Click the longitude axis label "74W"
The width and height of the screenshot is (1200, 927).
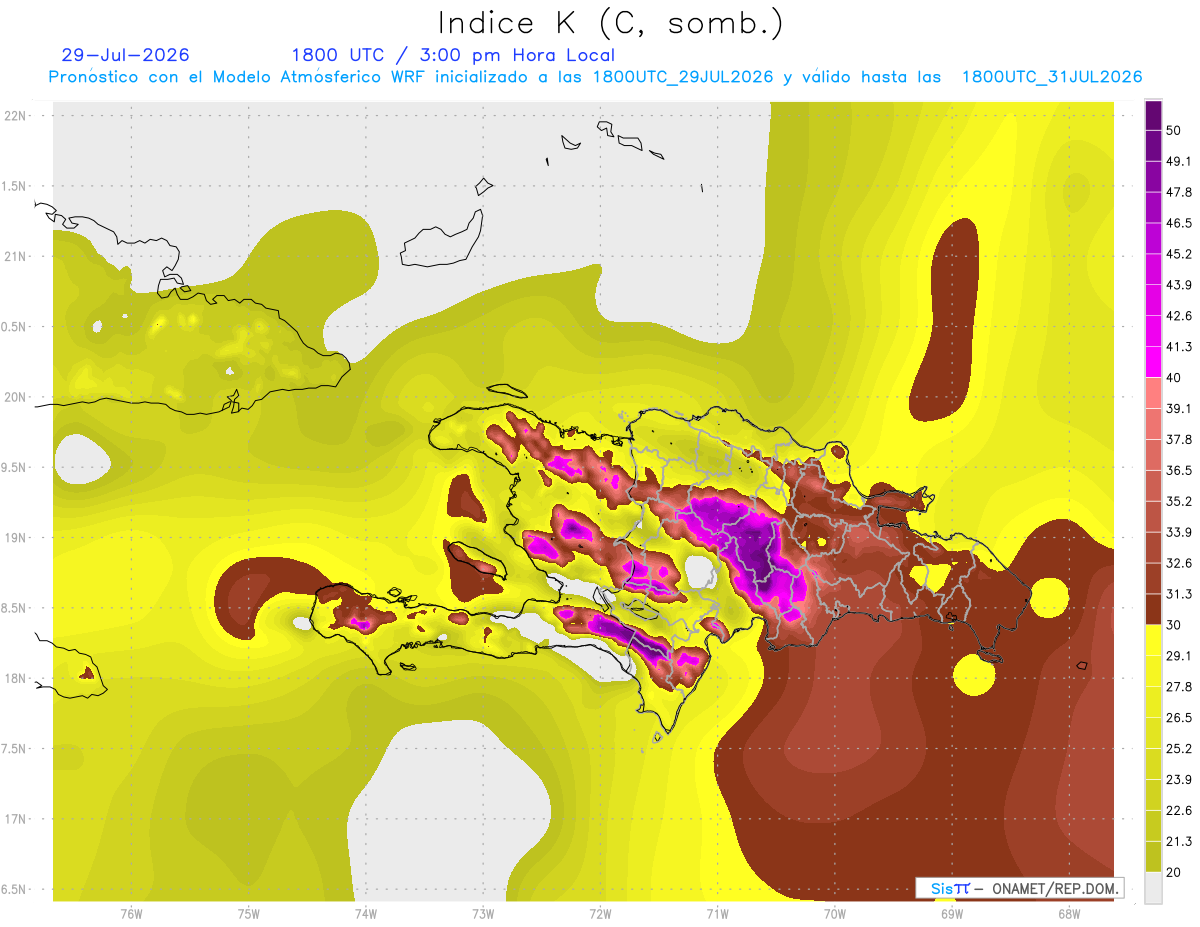coord(366,913)
